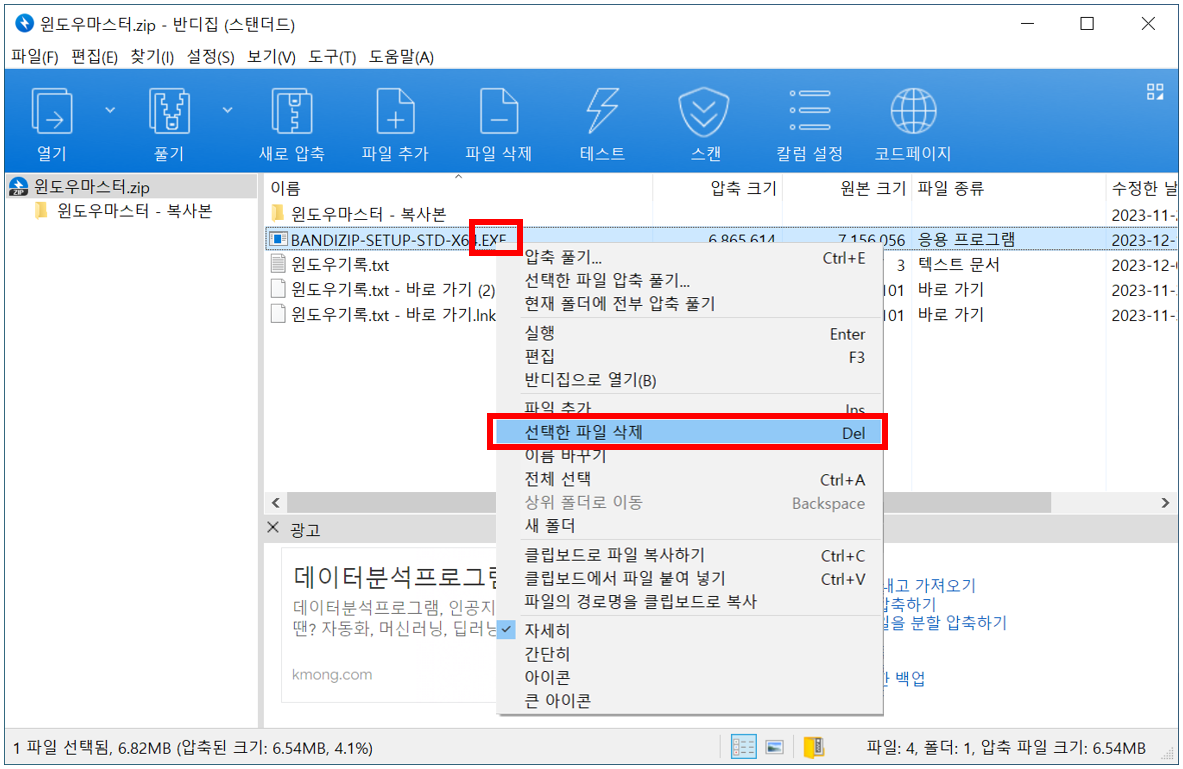Viewport: 1183px width, 769px height.
Task: Open the 설정(S) menu
Action: point(210,57)
